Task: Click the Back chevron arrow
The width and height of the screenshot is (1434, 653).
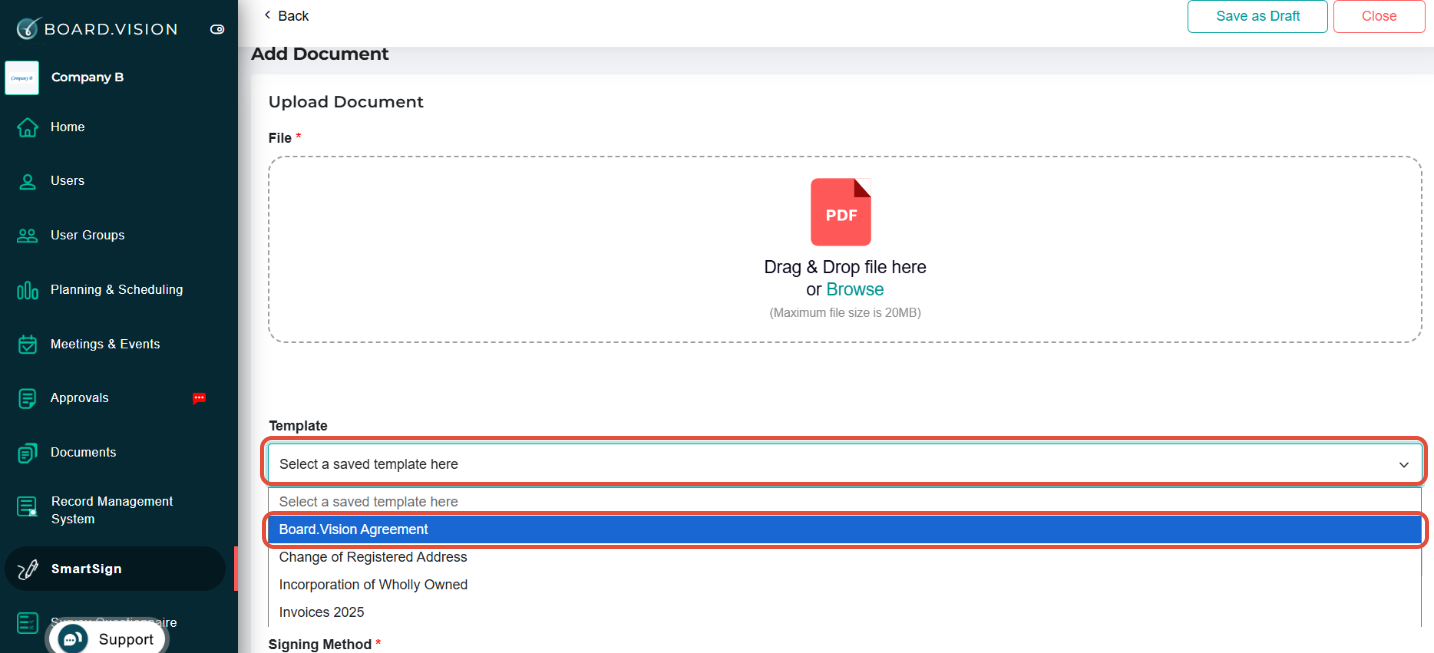Action: pyautogui.click(x=267, y=15)
